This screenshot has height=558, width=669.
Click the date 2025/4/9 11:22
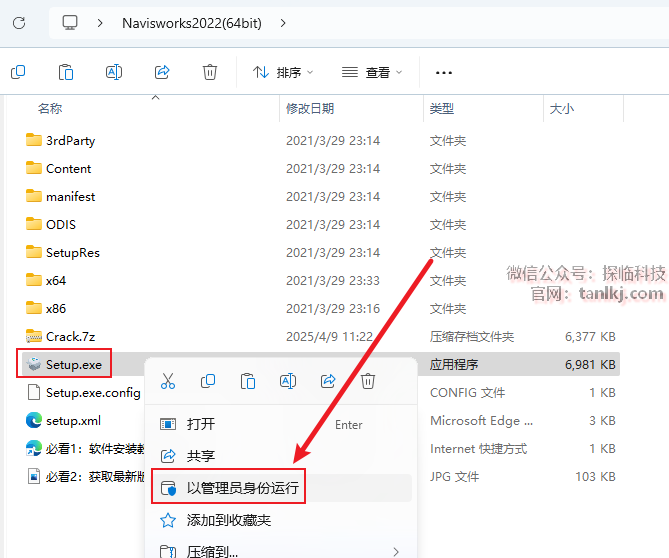(x=329, y=337)
